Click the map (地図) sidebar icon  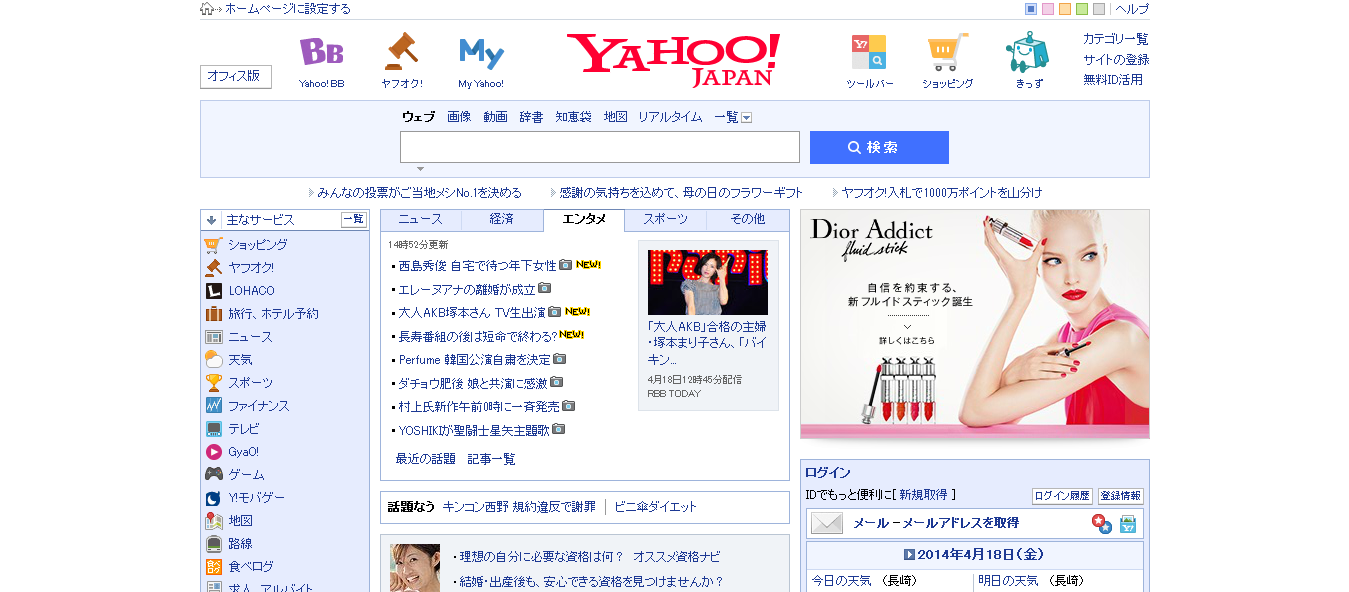(x=213, y=521)
